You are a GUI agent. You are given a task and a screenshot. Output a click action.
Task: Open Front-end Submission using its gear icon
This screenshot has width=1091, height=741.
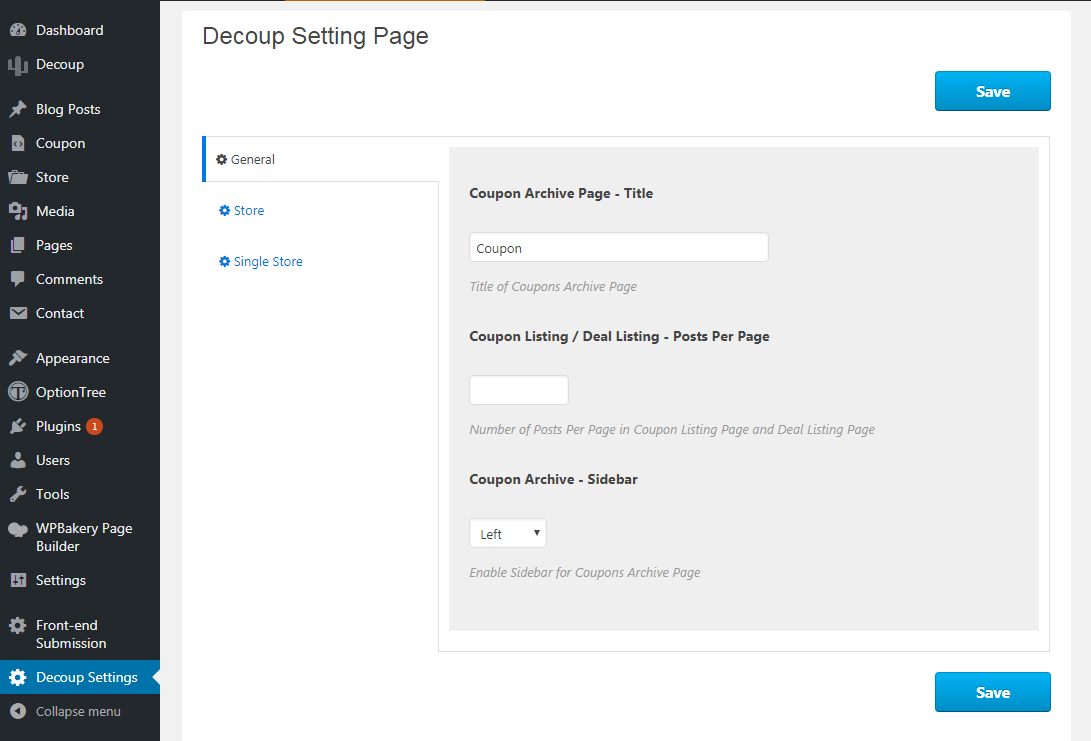[x=20, y=625]
